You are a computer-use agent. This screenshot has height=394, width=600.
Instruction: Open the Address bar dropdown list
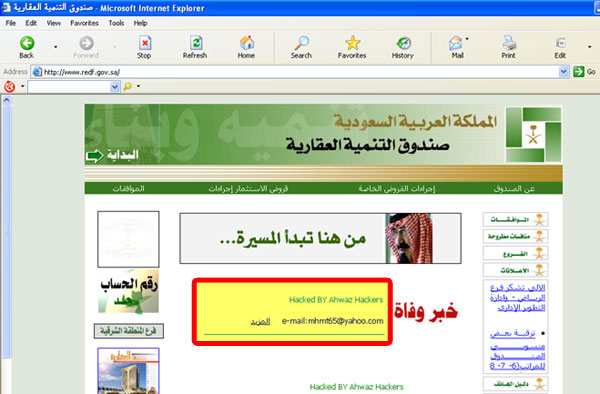click(x=564, y=72)
